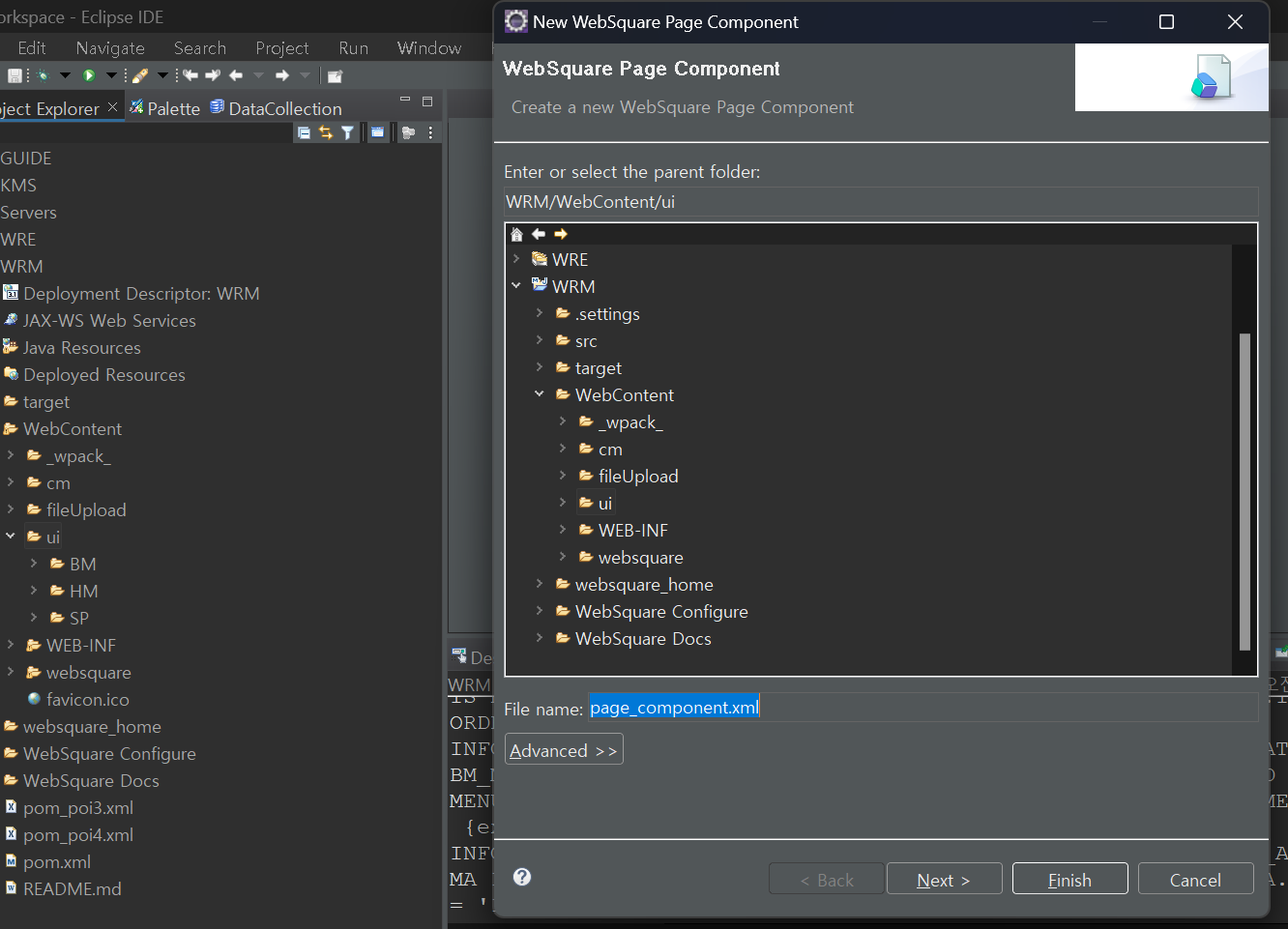
Task: Click Collapse All icon in Project Explorer
Action: [304, 133]
